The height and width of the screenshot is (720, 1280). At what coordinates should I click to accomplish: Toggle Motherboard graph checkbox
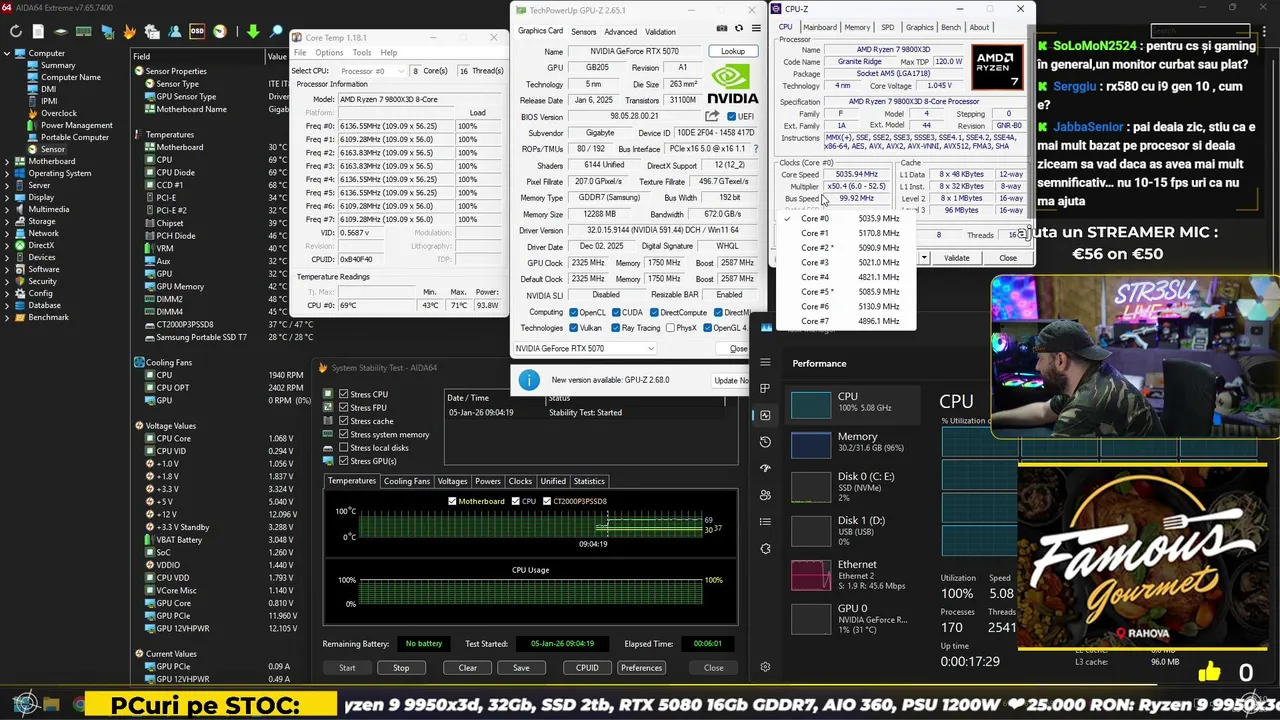[x=453, y=501]
